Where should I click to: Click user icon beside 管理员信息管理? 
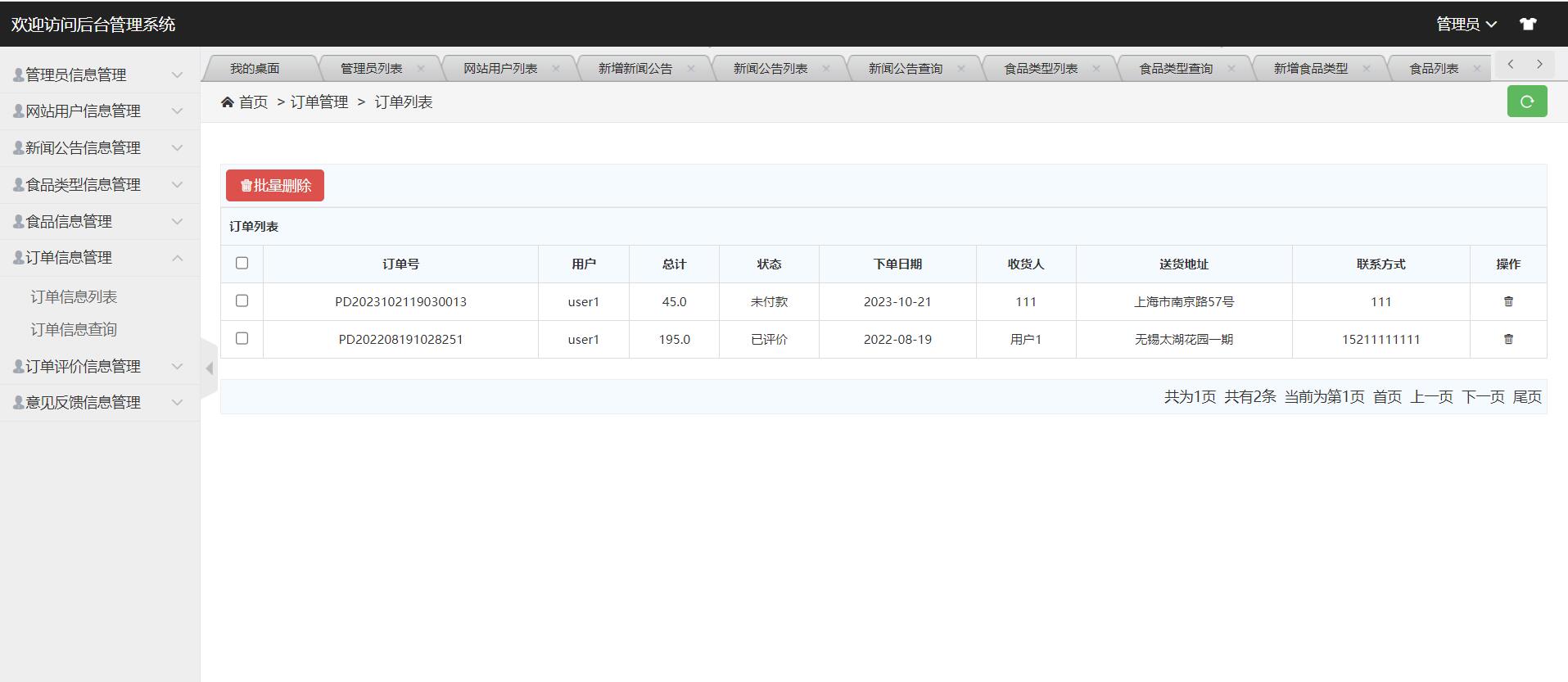(x=18, y=75)
